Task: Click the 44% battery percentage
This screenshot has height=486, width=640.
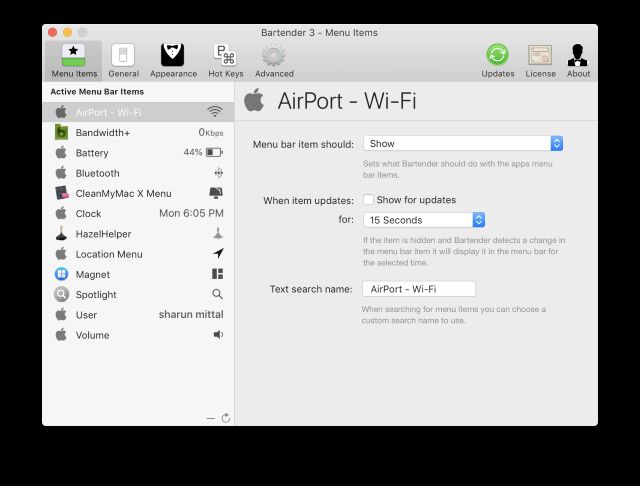Action: [x=193, y=152]
